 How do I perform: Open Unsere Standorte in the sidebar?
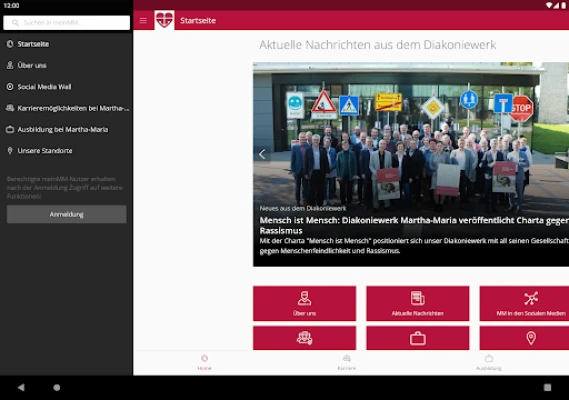[66, 151]
